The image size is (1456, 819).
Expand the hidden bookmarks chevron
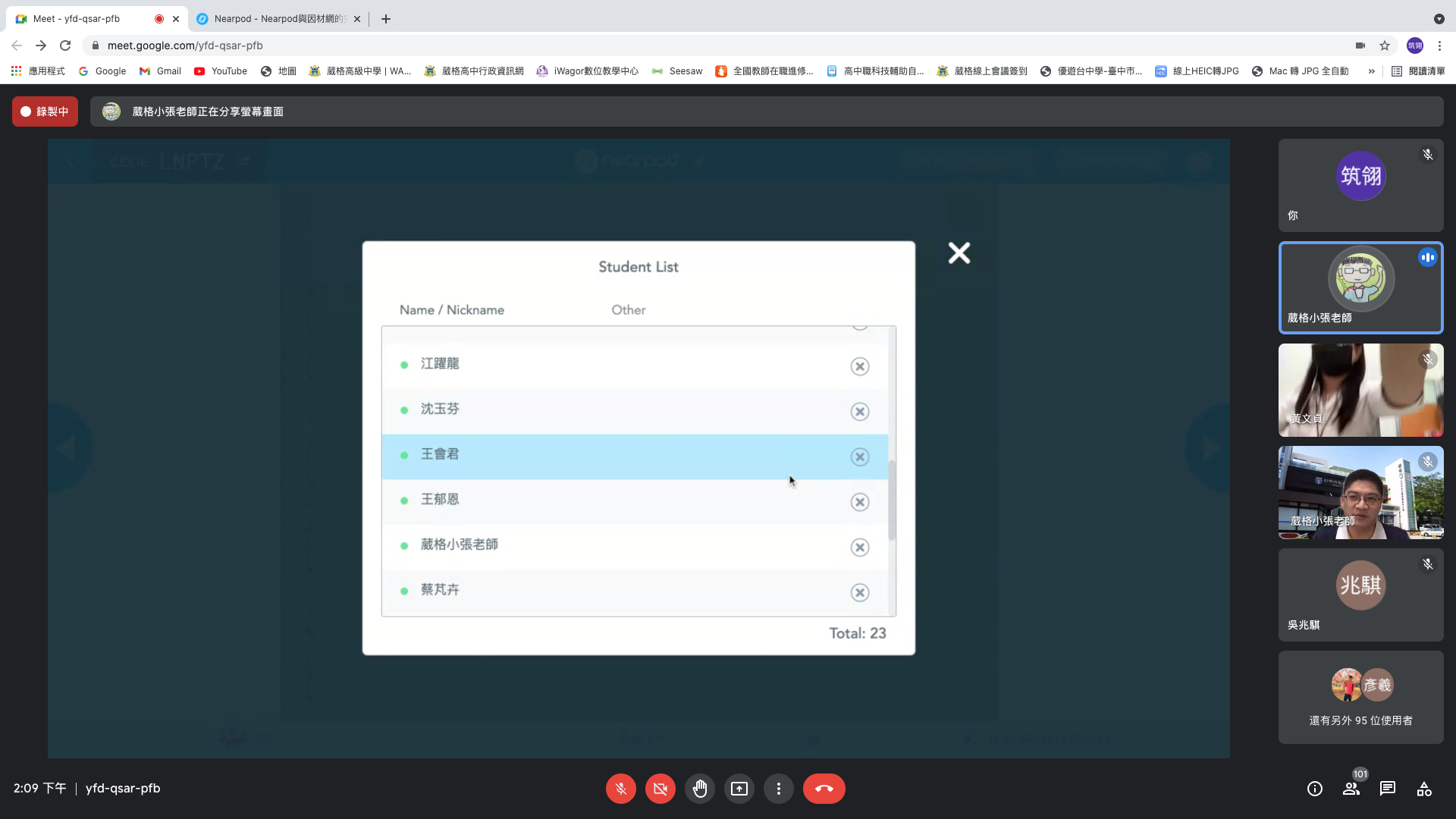[1371, 71]
